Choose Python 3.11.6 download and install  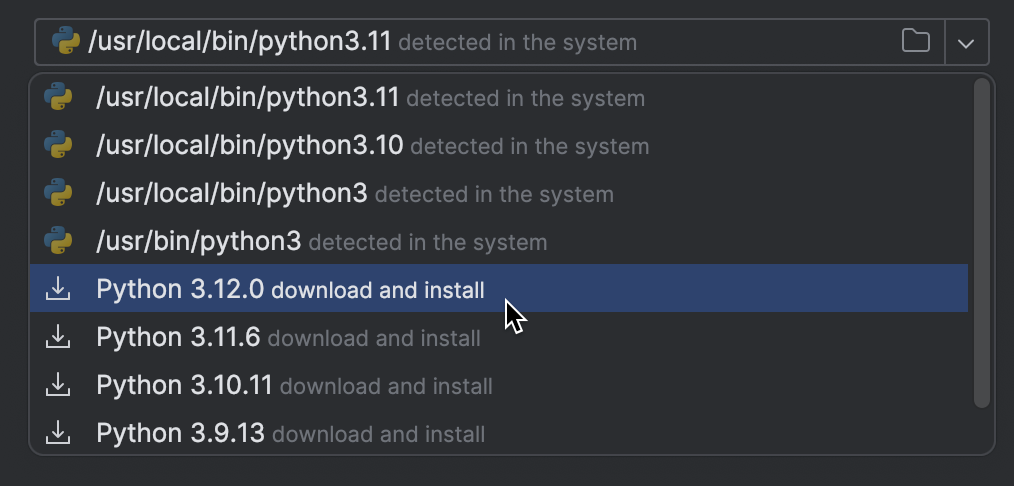(288, 338)
